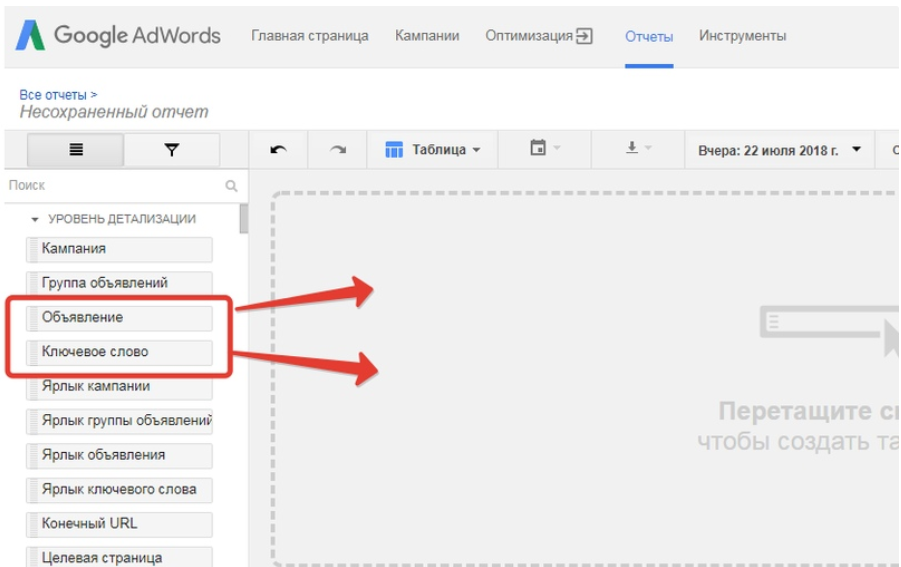Click the Google AdWords logo
The height and width of the screenshot is (567, 901).
118,36
